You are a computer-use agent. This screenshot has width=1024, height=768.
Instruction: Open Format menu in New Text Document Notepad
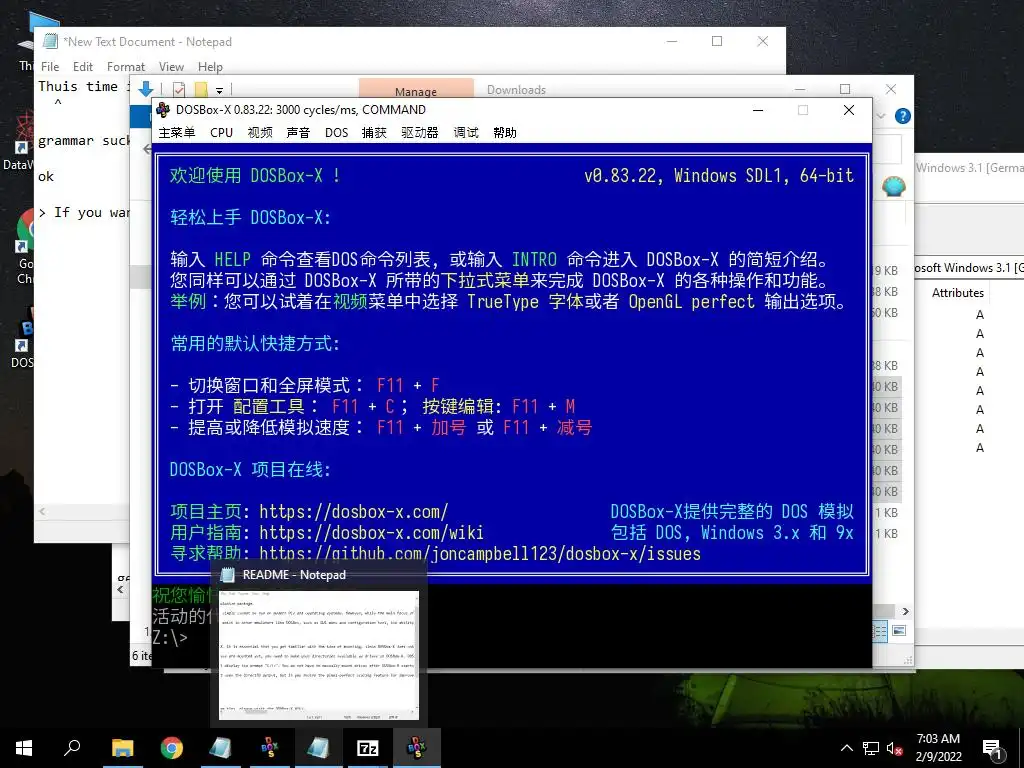pos(125,67)
